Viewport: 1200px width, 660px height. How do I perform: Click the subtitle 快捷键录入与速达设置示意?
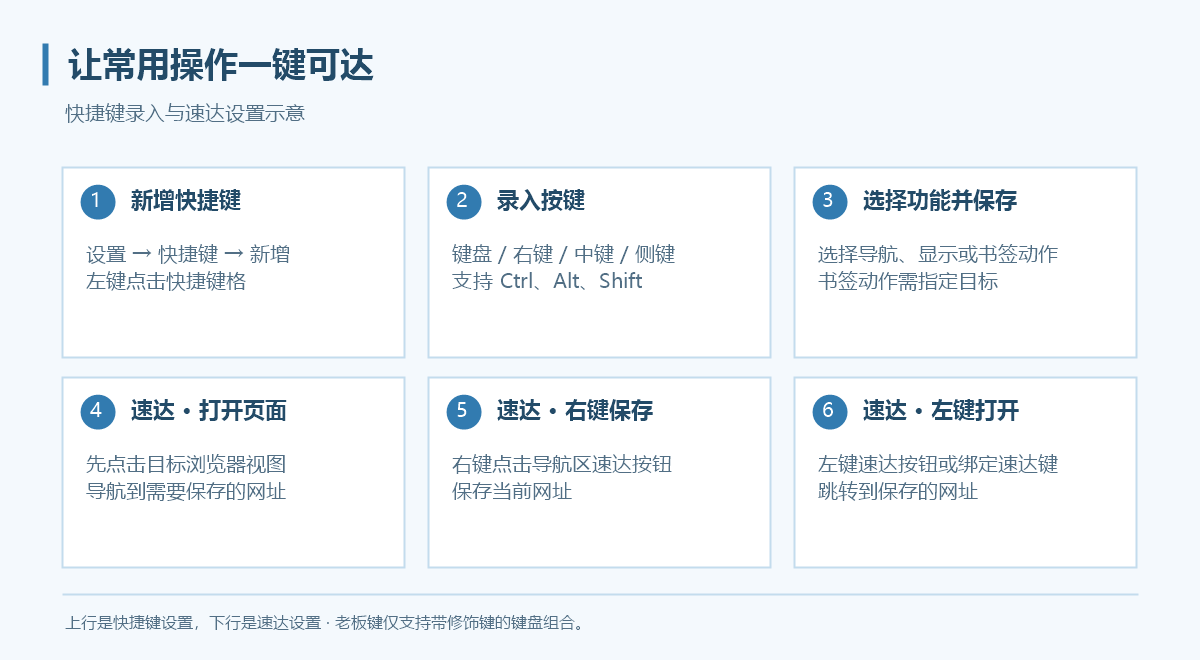(185, 113)
